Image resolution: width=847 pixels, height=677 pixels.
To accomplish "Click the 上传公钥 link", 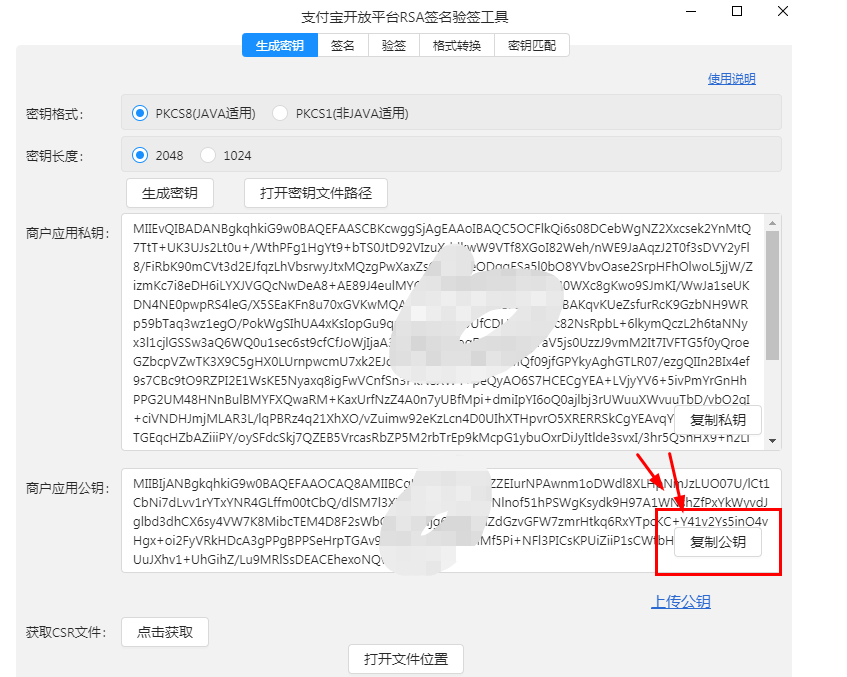I will [x=681, y=601].
